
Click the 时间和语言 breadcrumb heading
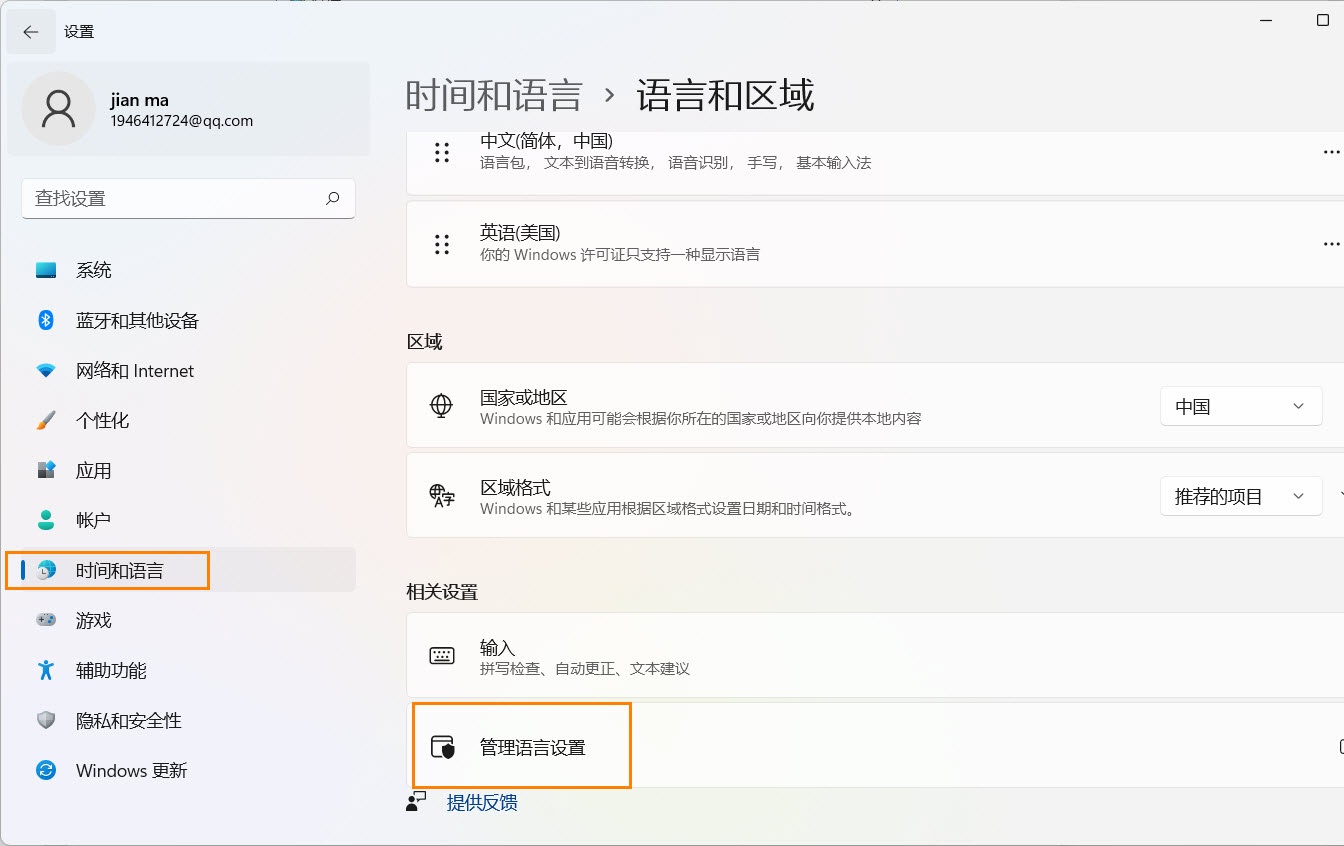pos(494,95)
